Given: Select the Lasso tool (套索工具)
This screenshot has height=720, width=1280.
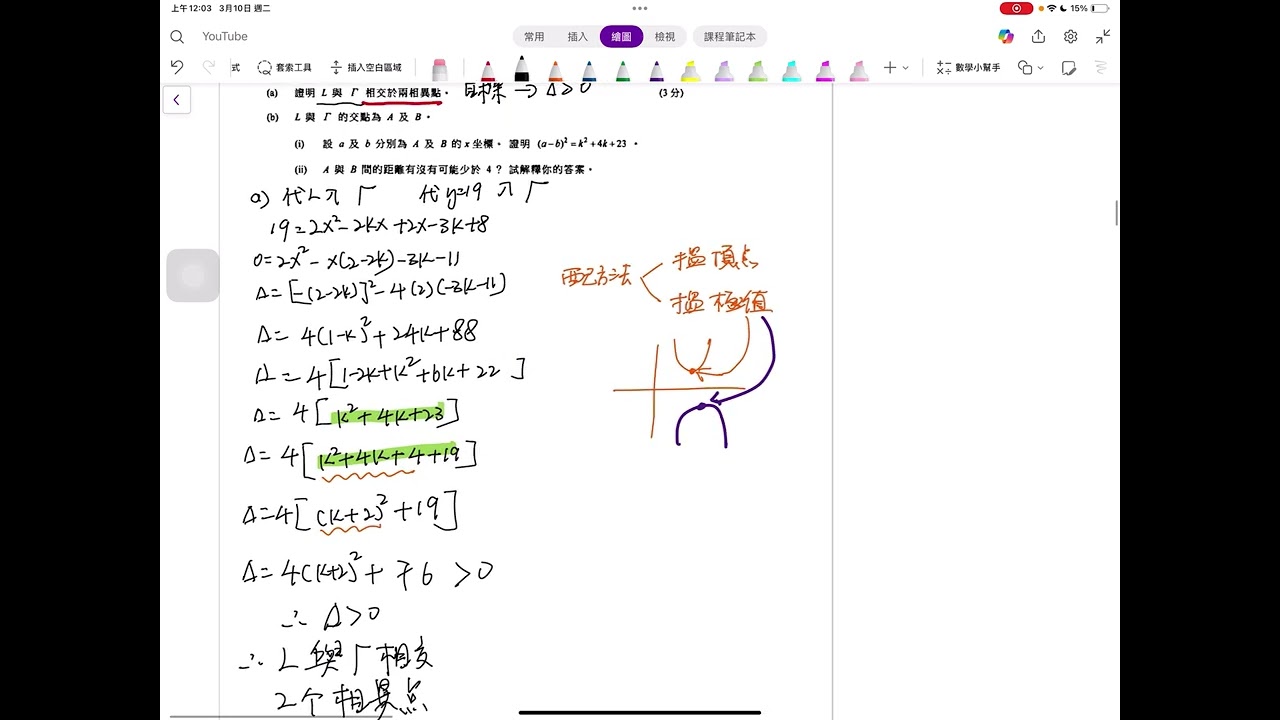Looking at the screenshot, I should 285,68.
